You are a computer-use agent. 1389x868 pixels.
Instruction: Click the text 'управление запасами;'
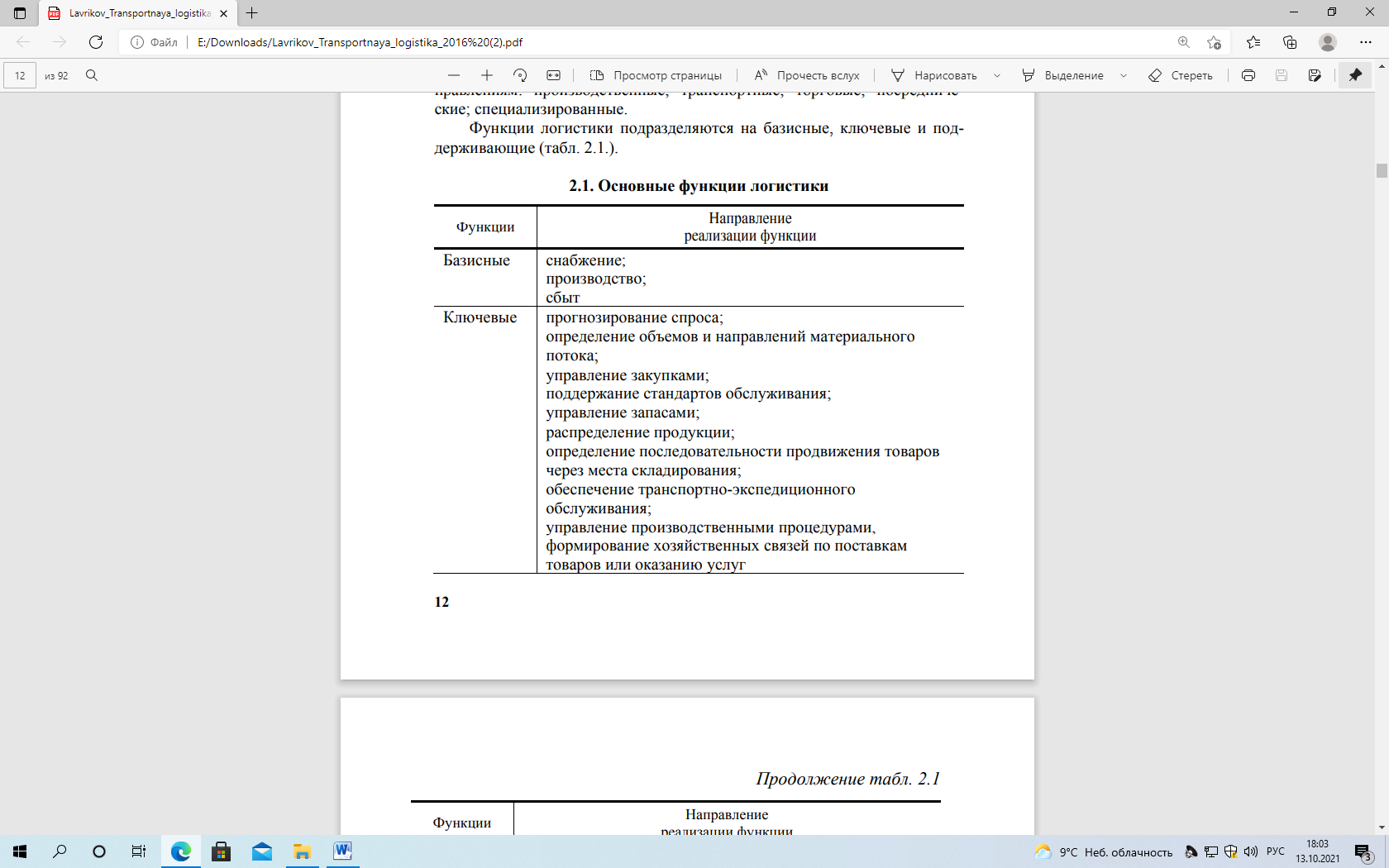[623, 413]
